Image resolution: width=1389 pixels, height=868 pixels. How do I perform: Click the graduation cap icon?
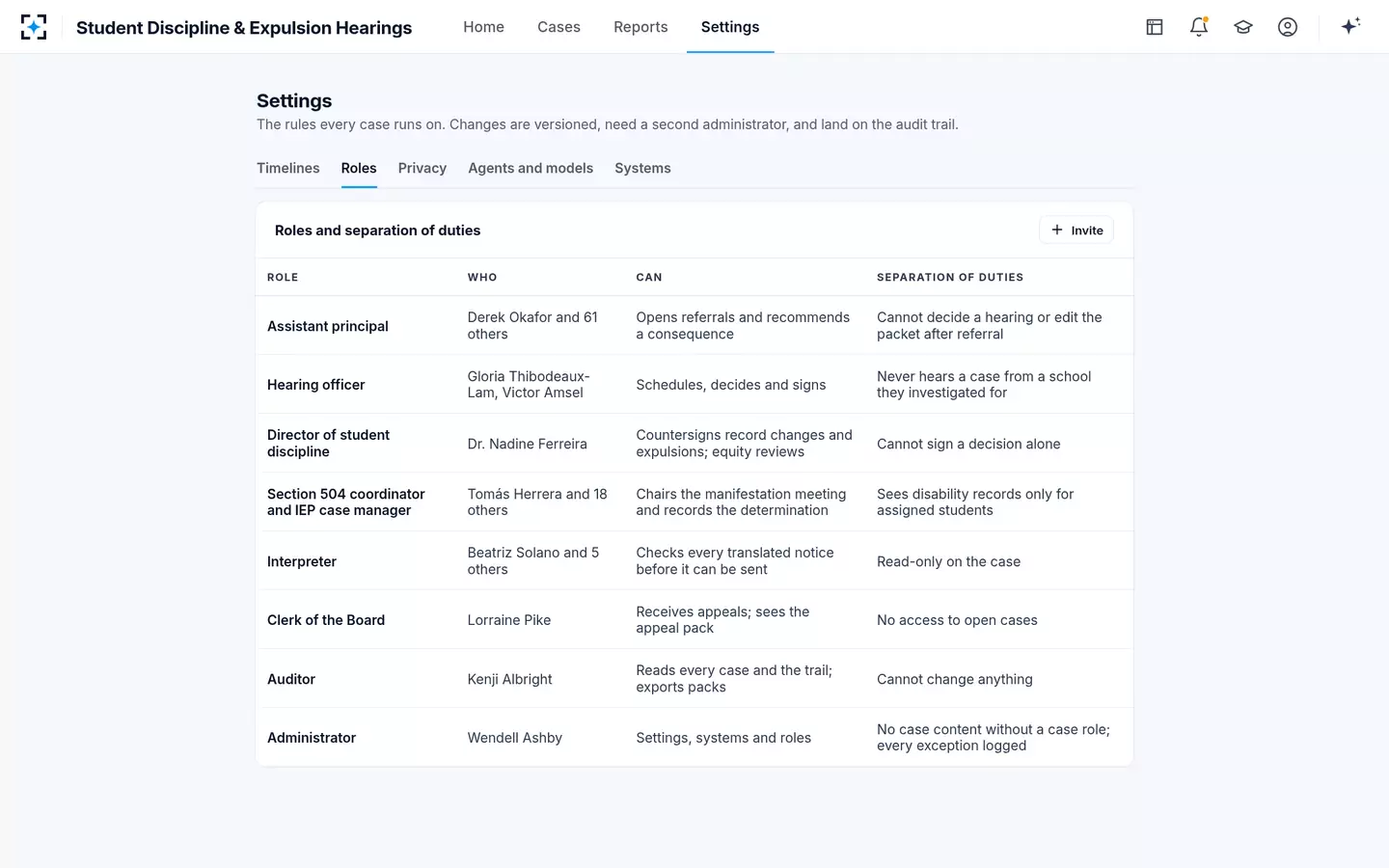coord(1243,27)
